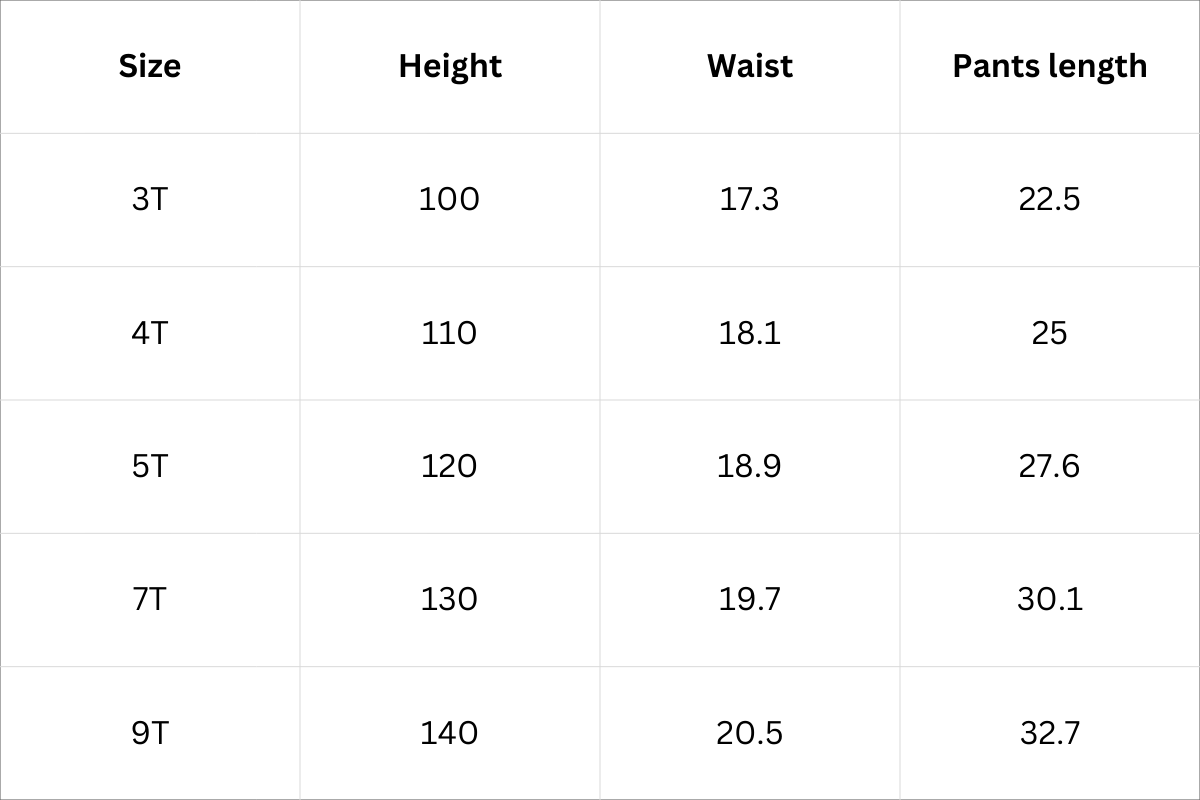Click the Height column header
Viewport: 1200px width, 800px height.
click(450, 66)
